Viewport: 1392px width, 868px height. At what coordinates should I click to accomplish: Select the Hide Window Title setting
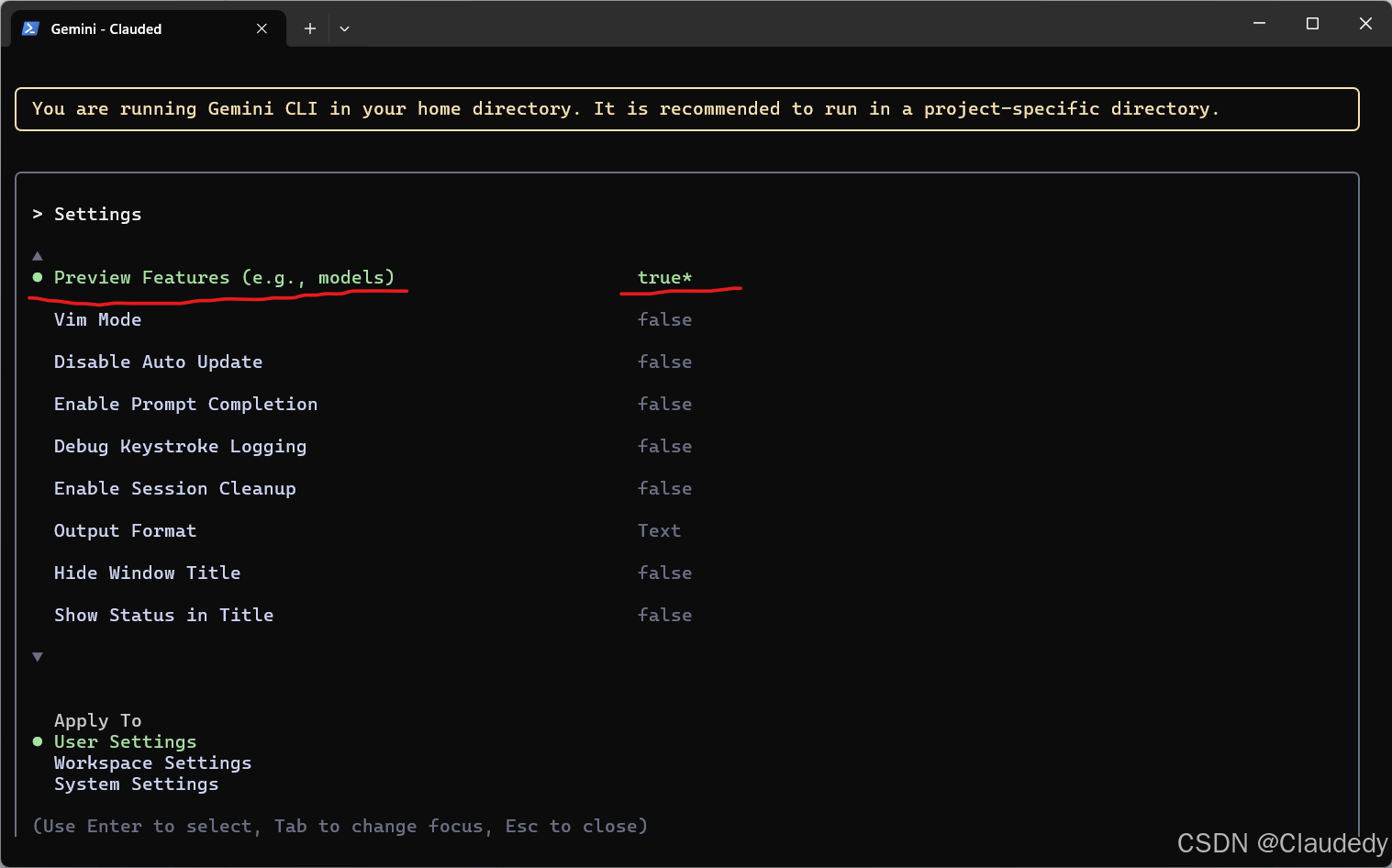click(147, 573)
